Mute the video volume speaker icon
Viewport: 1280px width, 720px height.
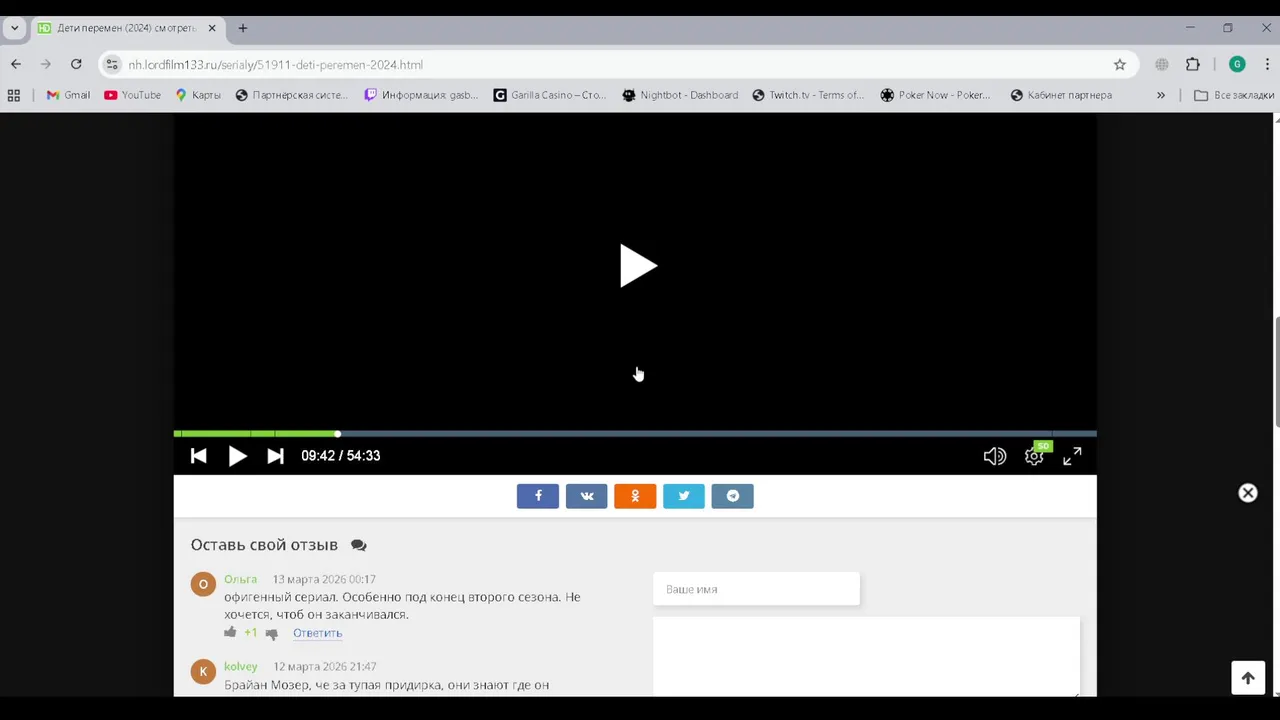tap(994, 456)
